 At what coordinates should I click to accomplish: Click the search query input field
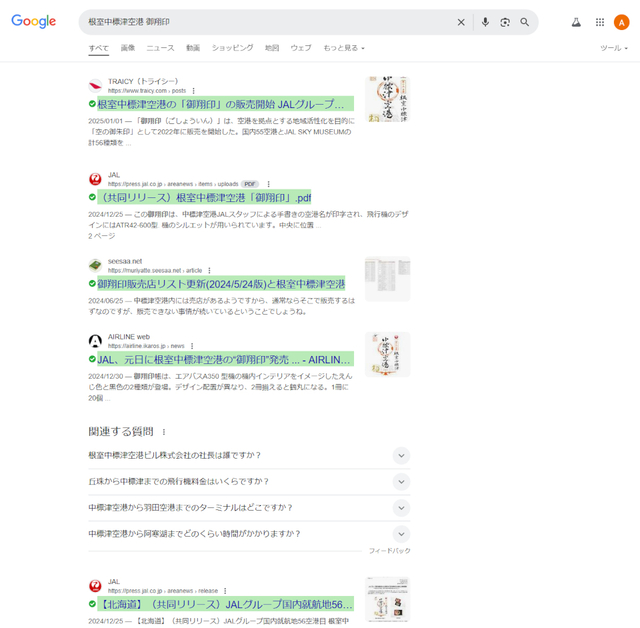coord(269,22)
